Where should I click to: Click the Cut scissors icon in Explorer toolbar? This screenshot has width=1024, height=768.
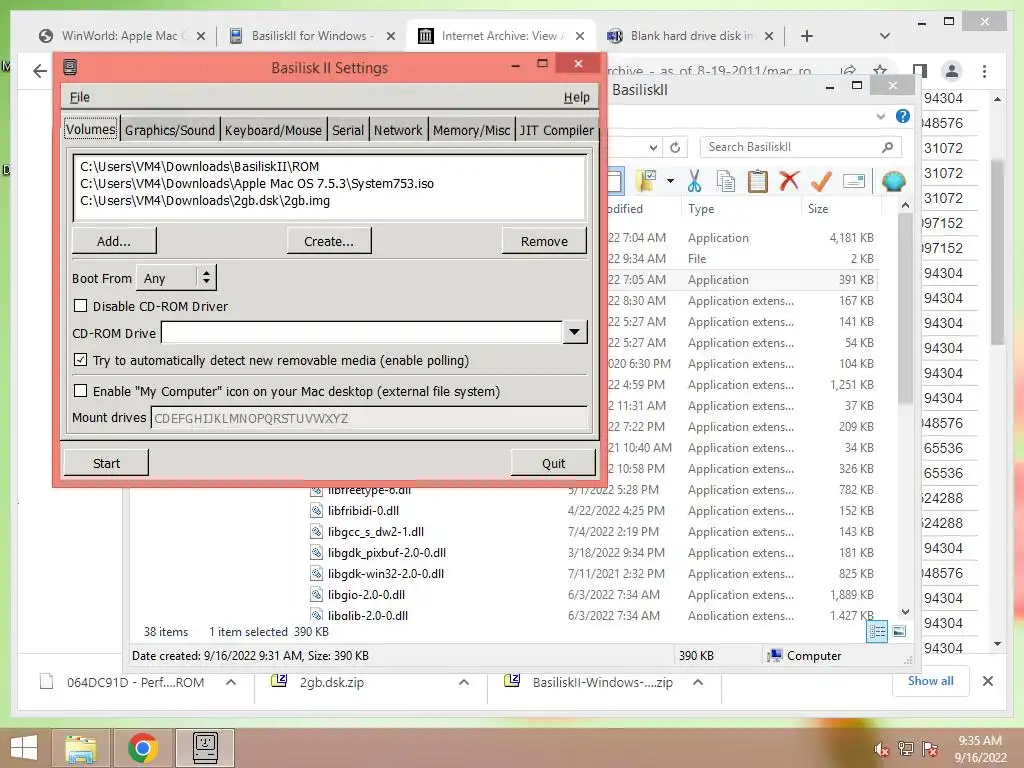point(694,181)
